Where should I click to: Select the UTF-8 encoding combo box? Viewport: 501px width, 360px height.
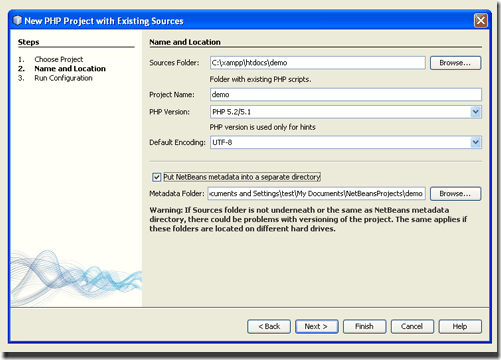click(x=346, y=142)
